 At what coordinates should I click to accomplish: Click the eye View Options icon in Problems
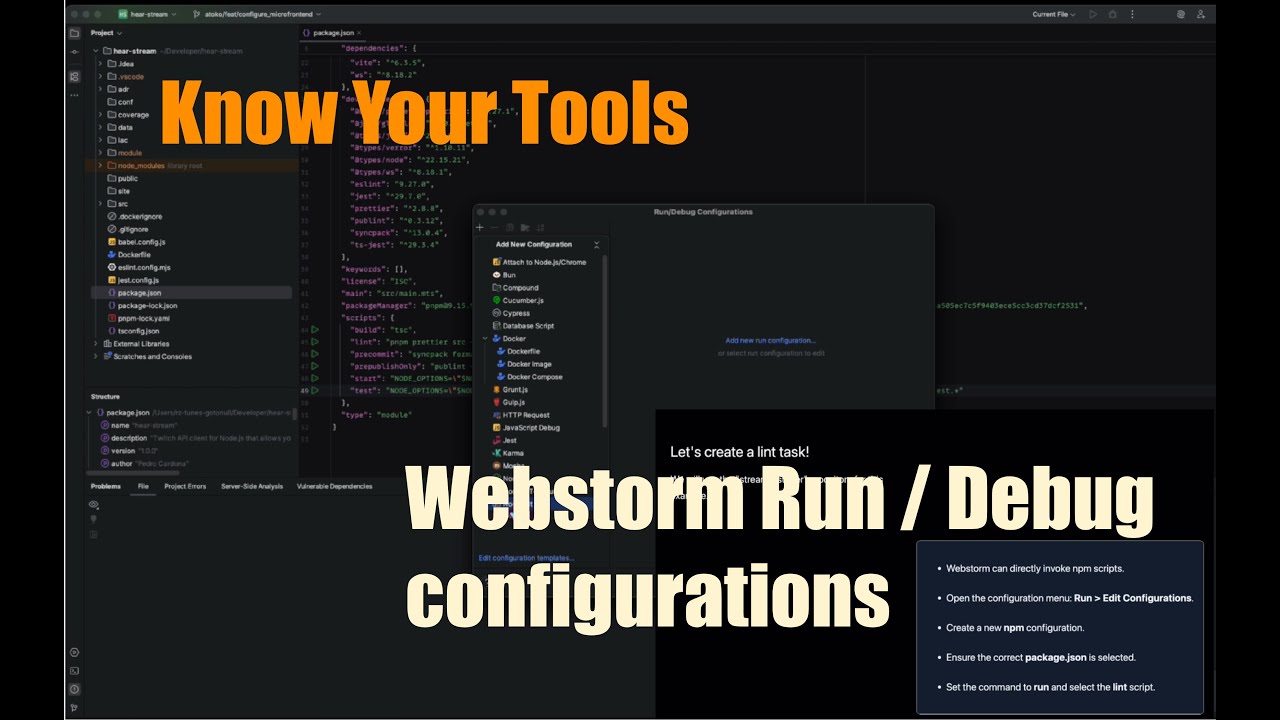(94, 504)
